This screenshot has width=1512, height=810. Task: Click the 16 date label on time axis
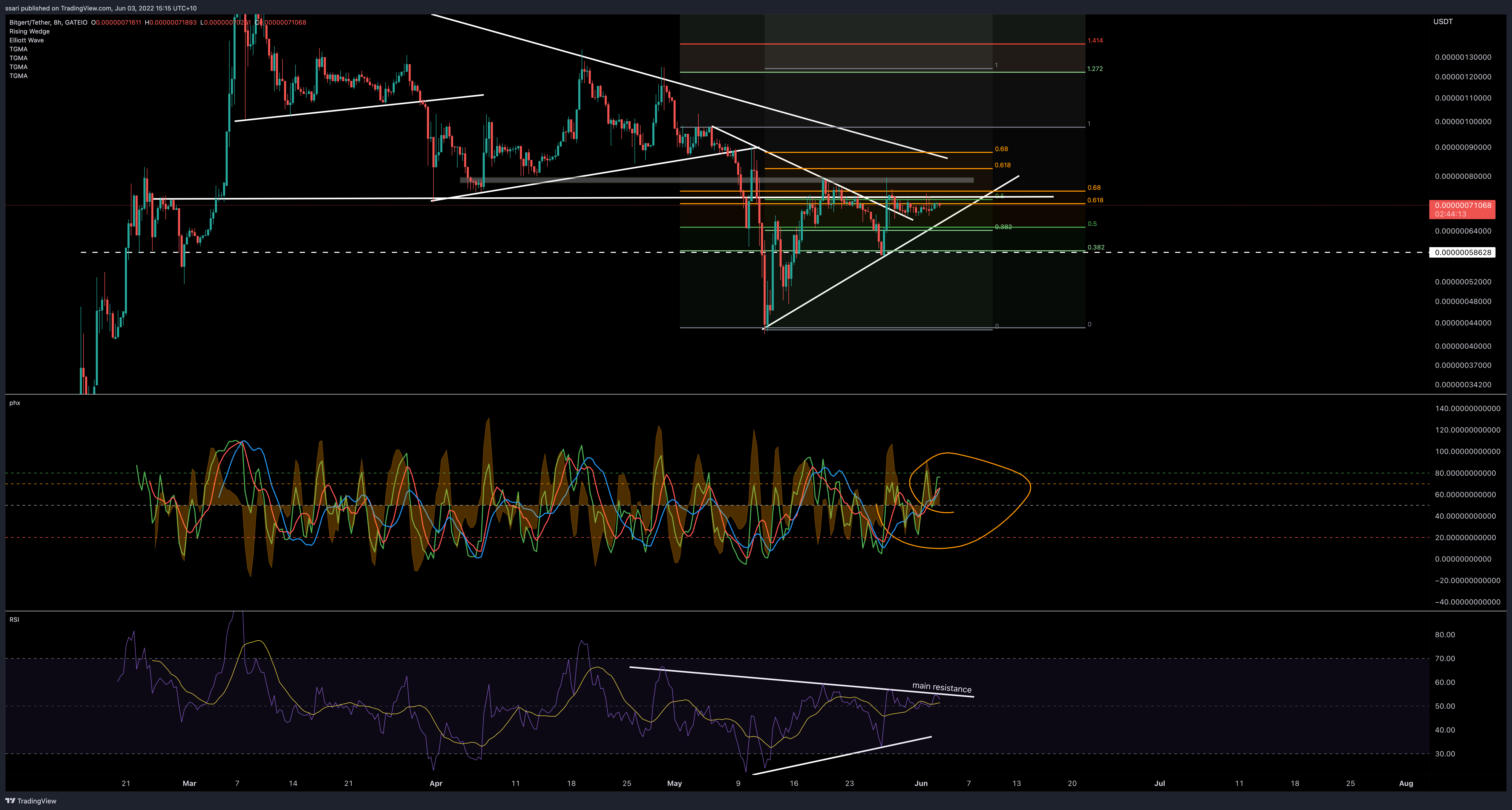(794, 783)
